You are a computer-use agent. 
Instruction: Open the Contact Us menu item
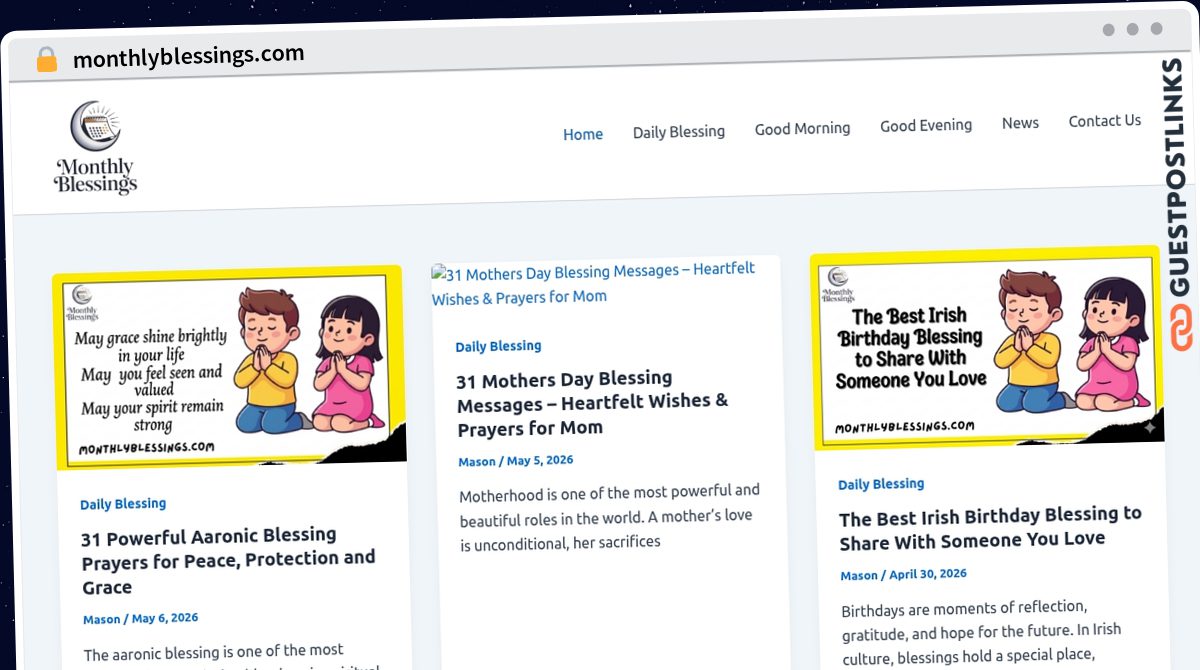1104,121
